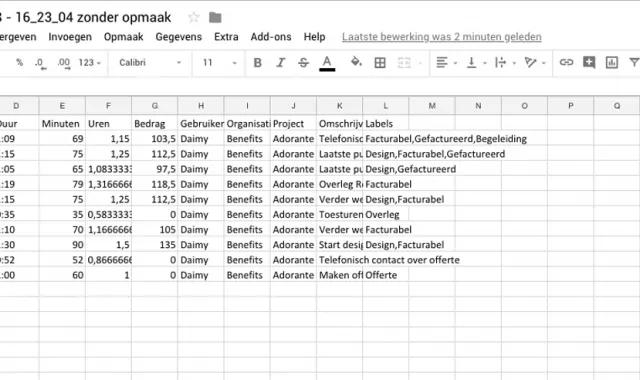Open the Help menu
Viewport: 640px width, 380px height.
point(314,37)
